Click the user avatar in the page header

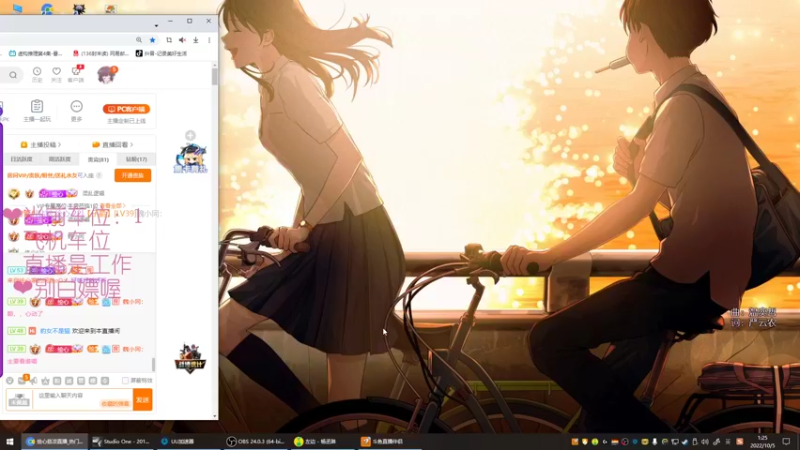(107, 74)
